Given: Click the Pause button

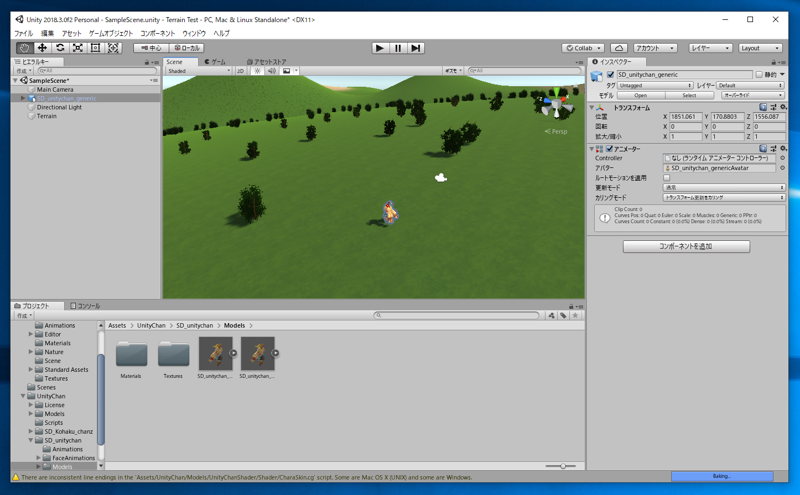Looking at the screenshot, I should [397, 48].
